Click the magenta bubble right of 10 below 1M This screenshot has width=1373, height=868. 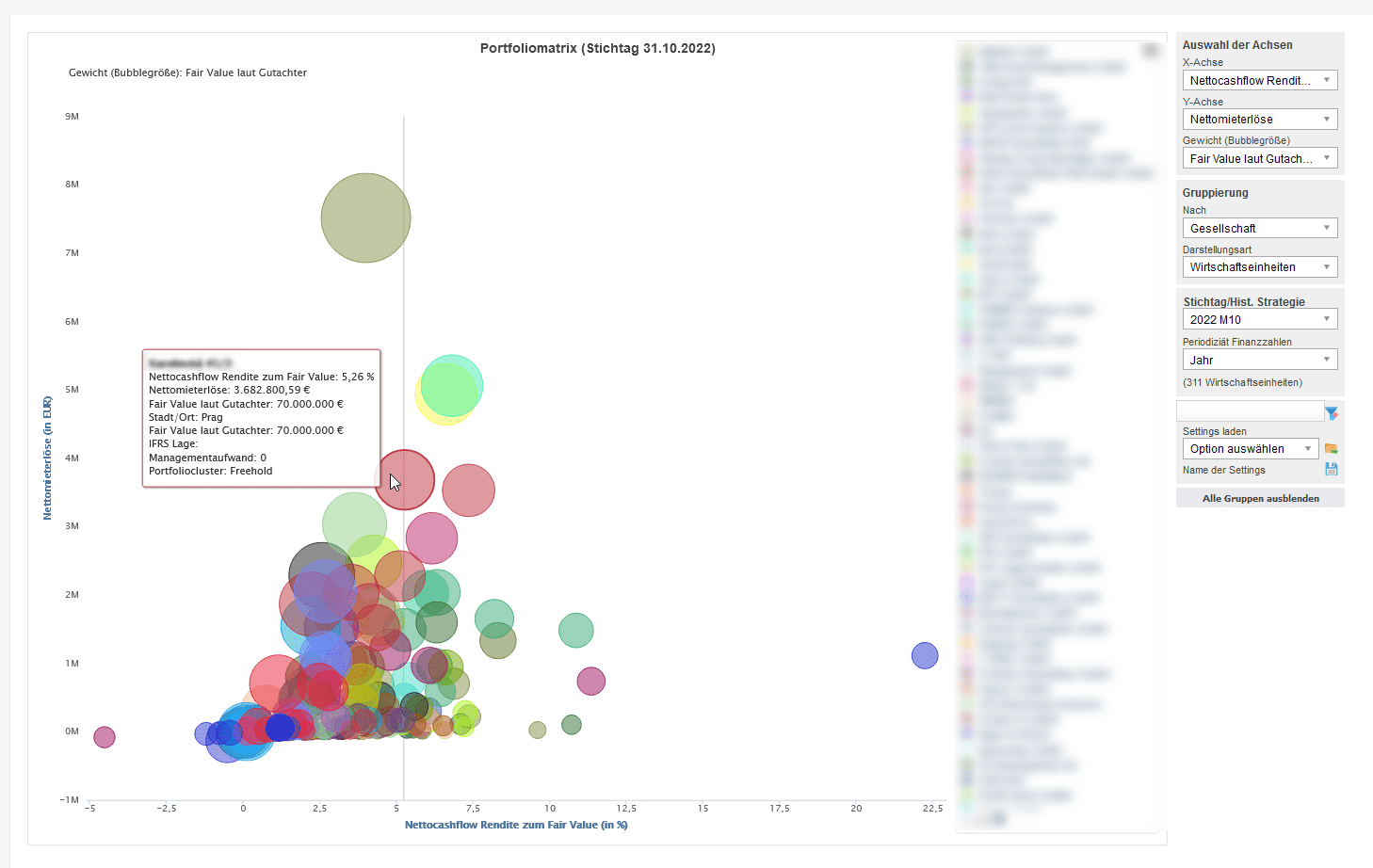point(590,681)
